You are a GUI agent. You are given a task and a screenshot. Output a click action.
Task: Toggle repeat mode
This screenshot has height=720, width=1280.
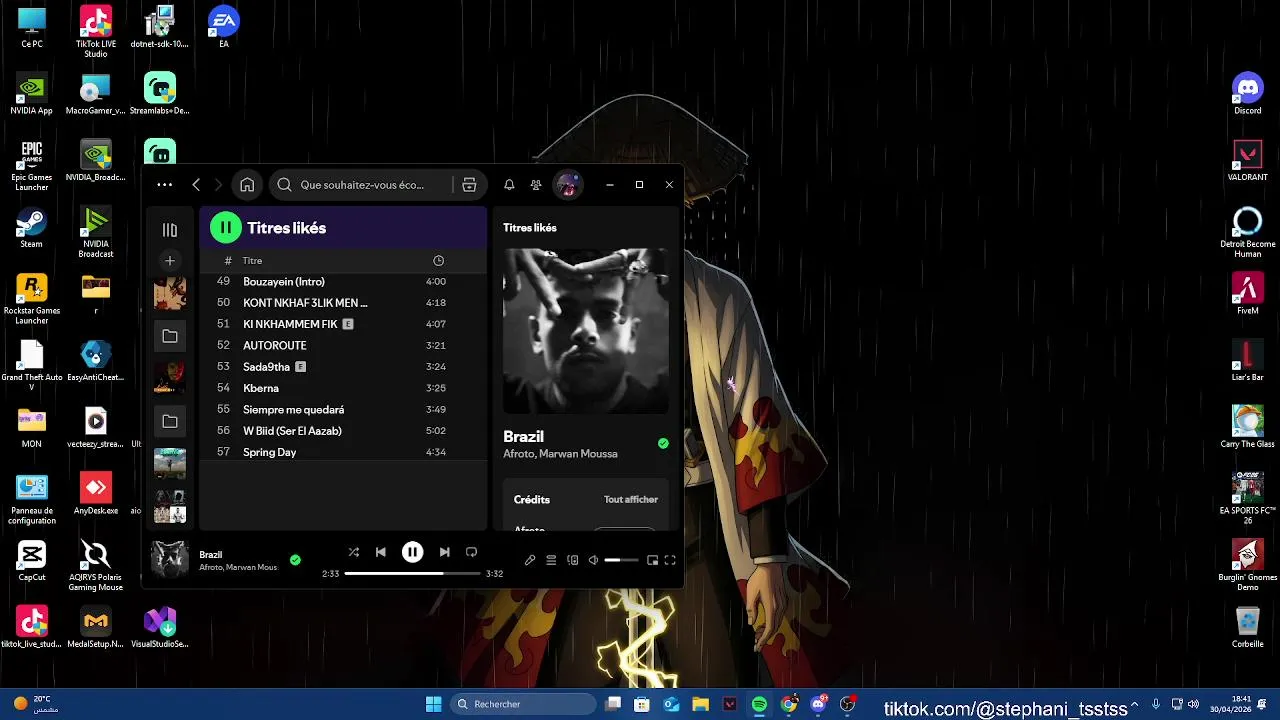click(472, 552)
